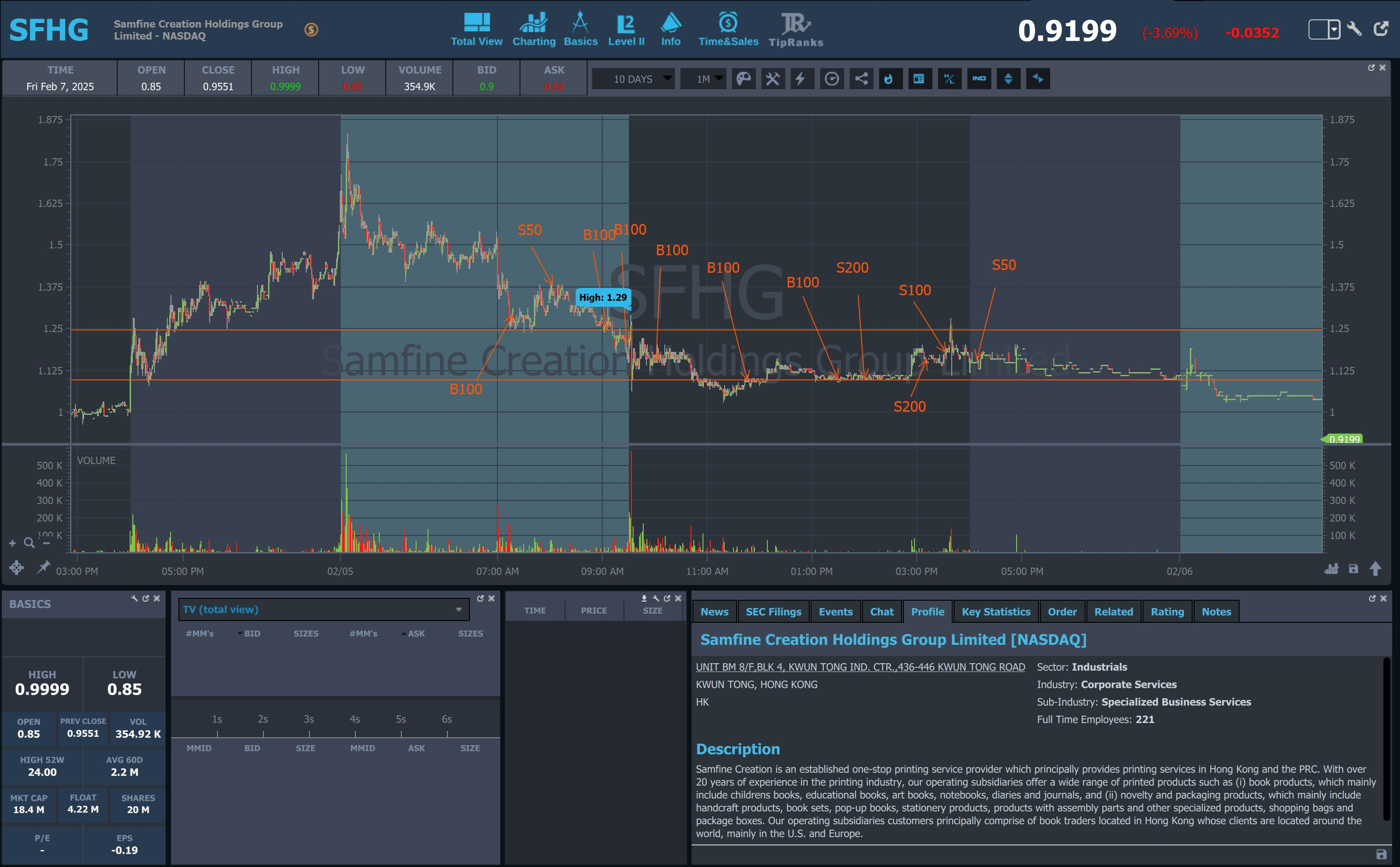Open the 1M interval dropdown

[x=703, y=79]
